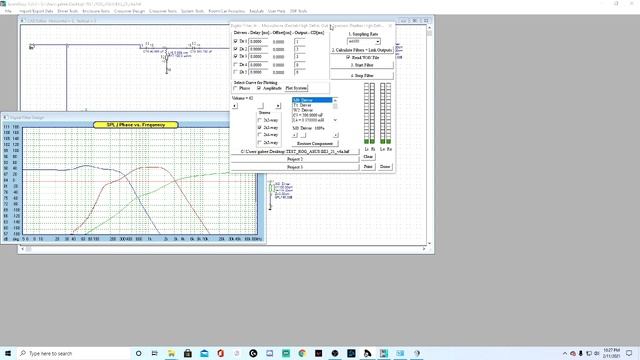640x360 pixels.
Task: Click the Cortana circle icon
Action: click(x=138, y=353)
